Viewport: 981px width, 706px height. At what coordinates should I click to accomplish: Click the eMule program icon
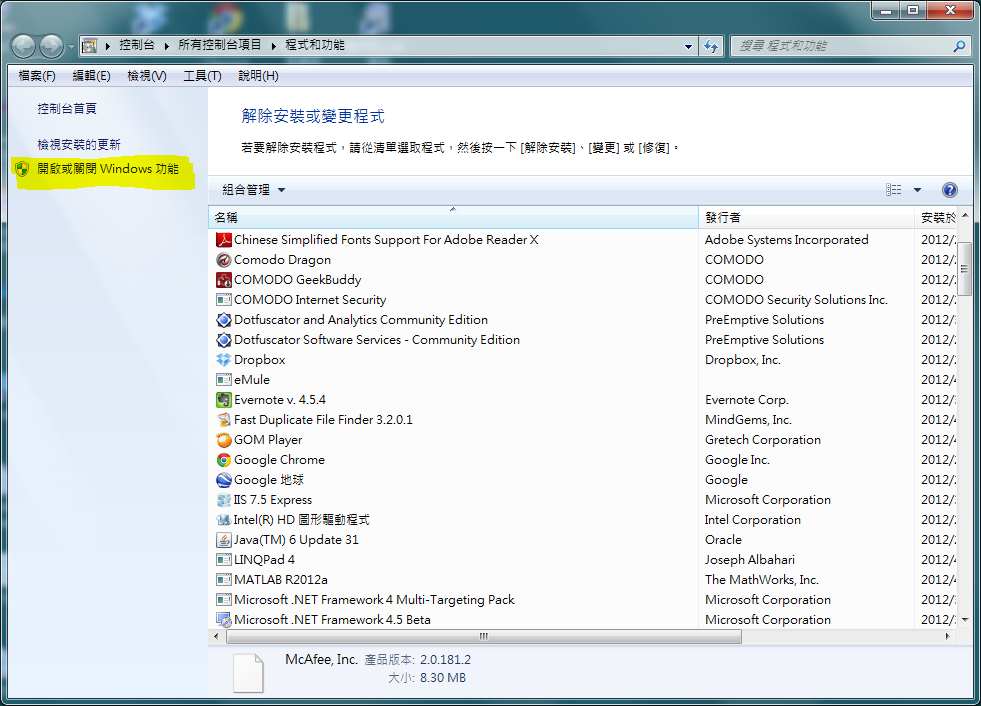coord(223,380)
